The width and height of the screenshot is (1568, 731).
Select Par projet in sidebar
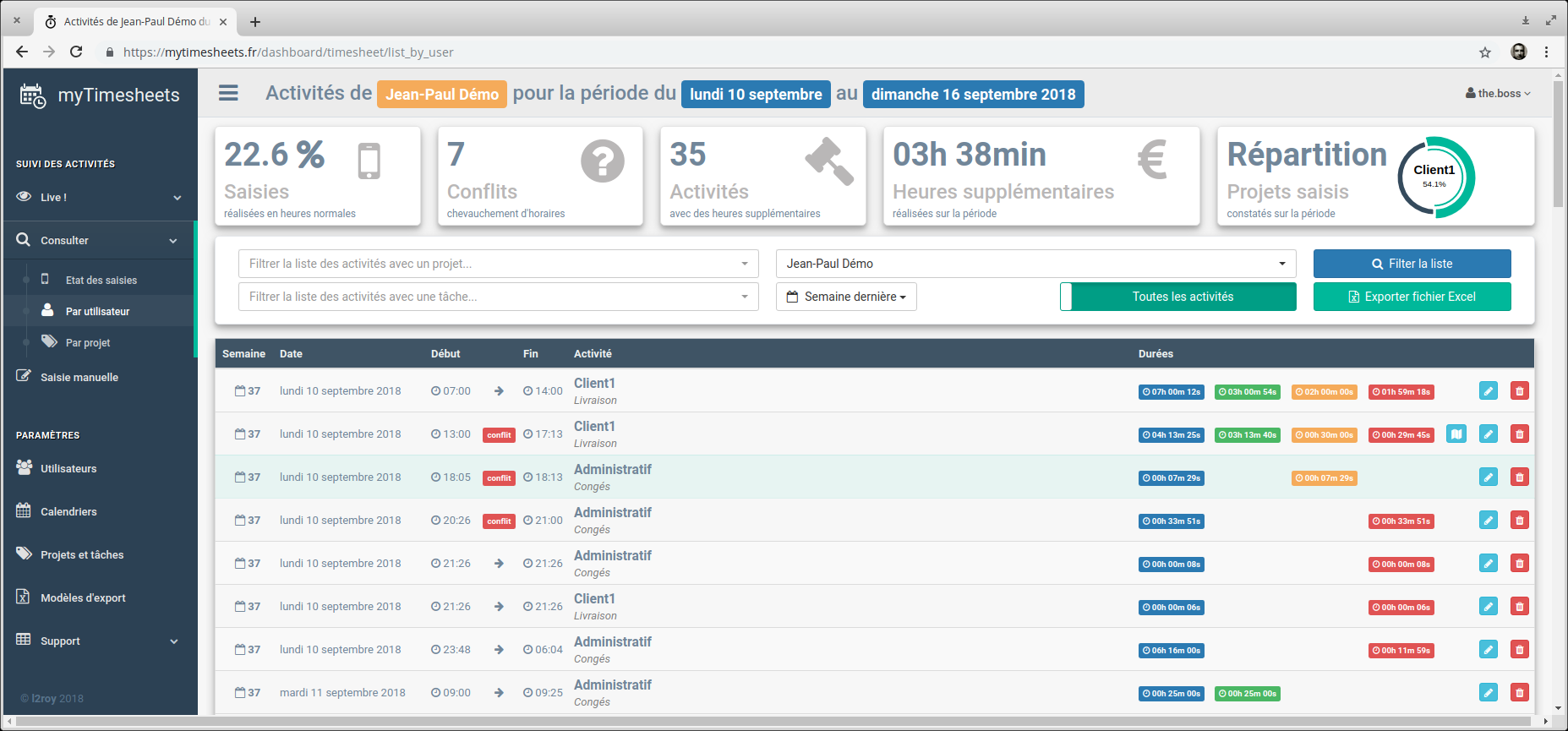(x=88, y=343)
